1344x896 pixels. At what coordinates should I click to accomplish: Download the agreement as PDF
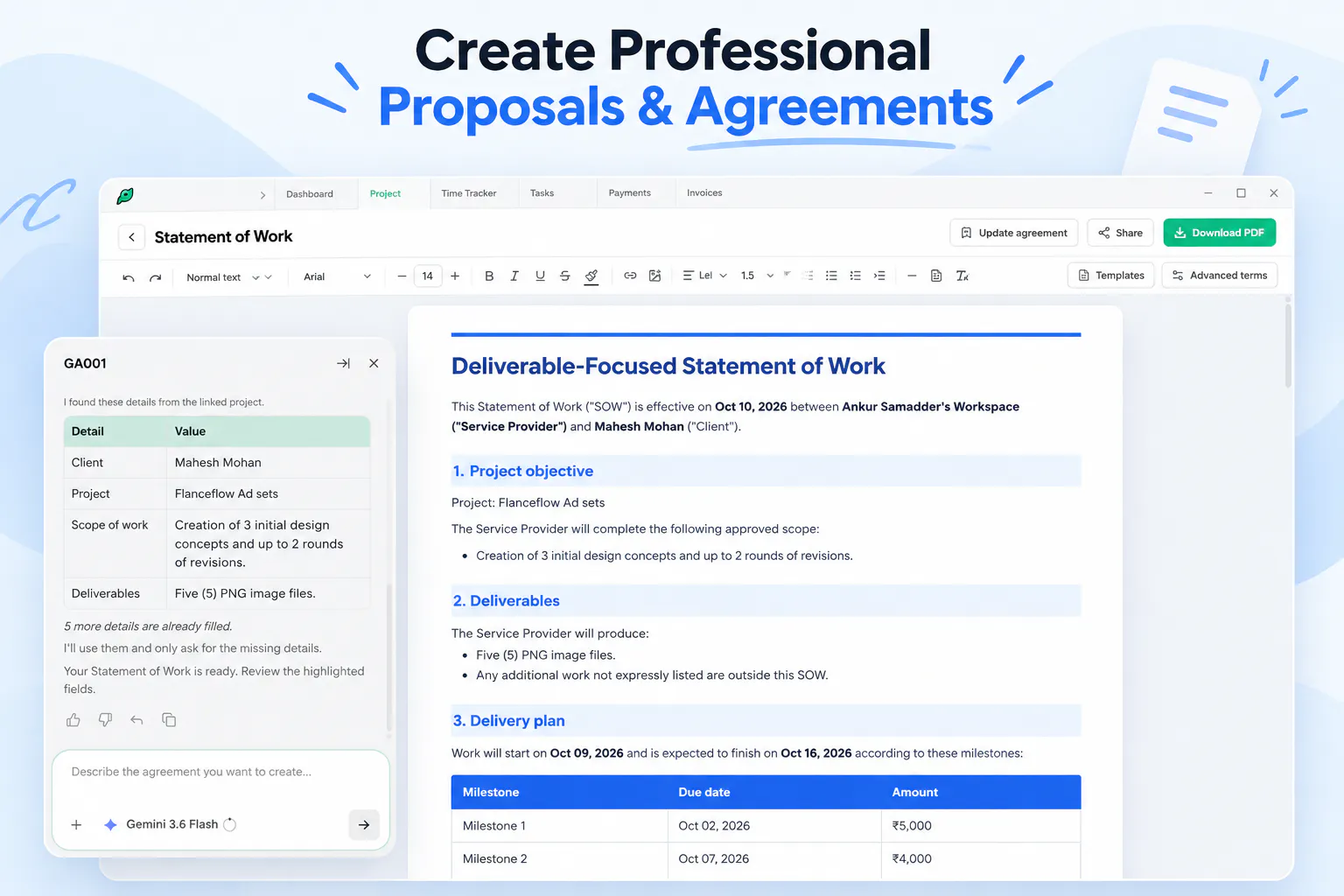[1220, 233]
